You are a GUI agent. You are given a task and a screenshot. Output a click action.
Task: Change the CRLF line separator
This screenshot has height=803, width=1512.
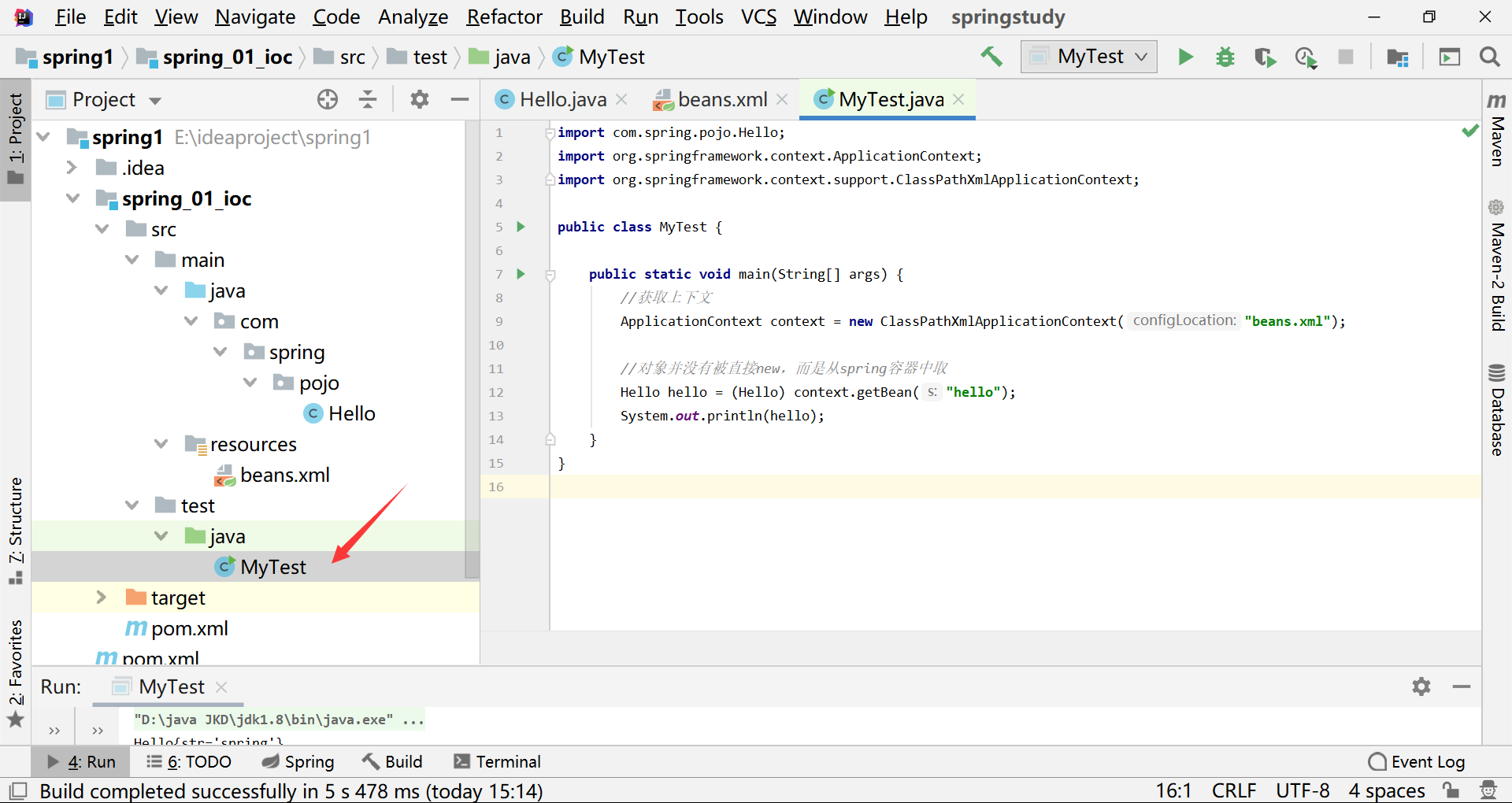[1233, 790]
